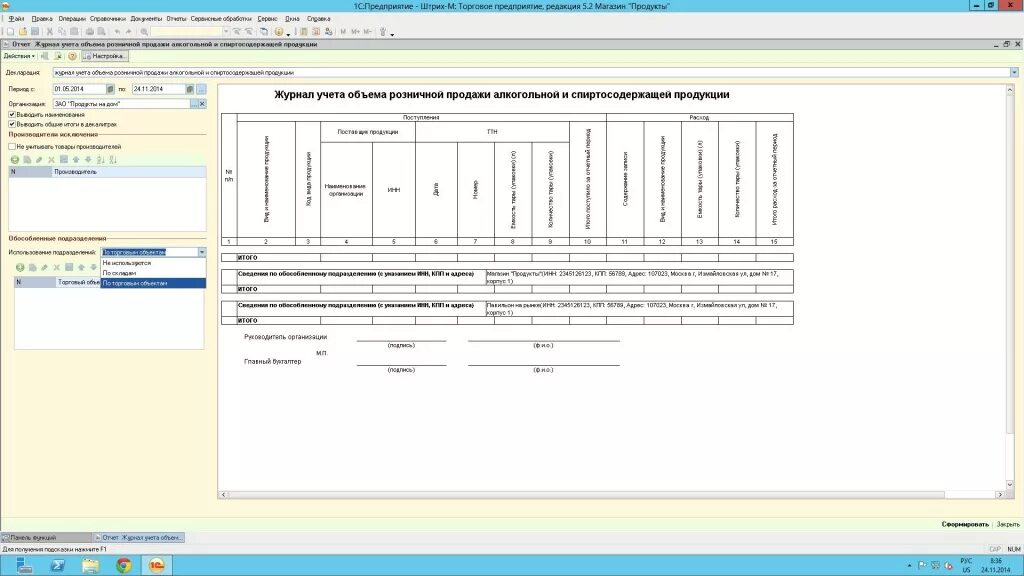Screen dimensions: 1024x576
Task: Create a new document with the toolbar icon
Action: [10, 31]
